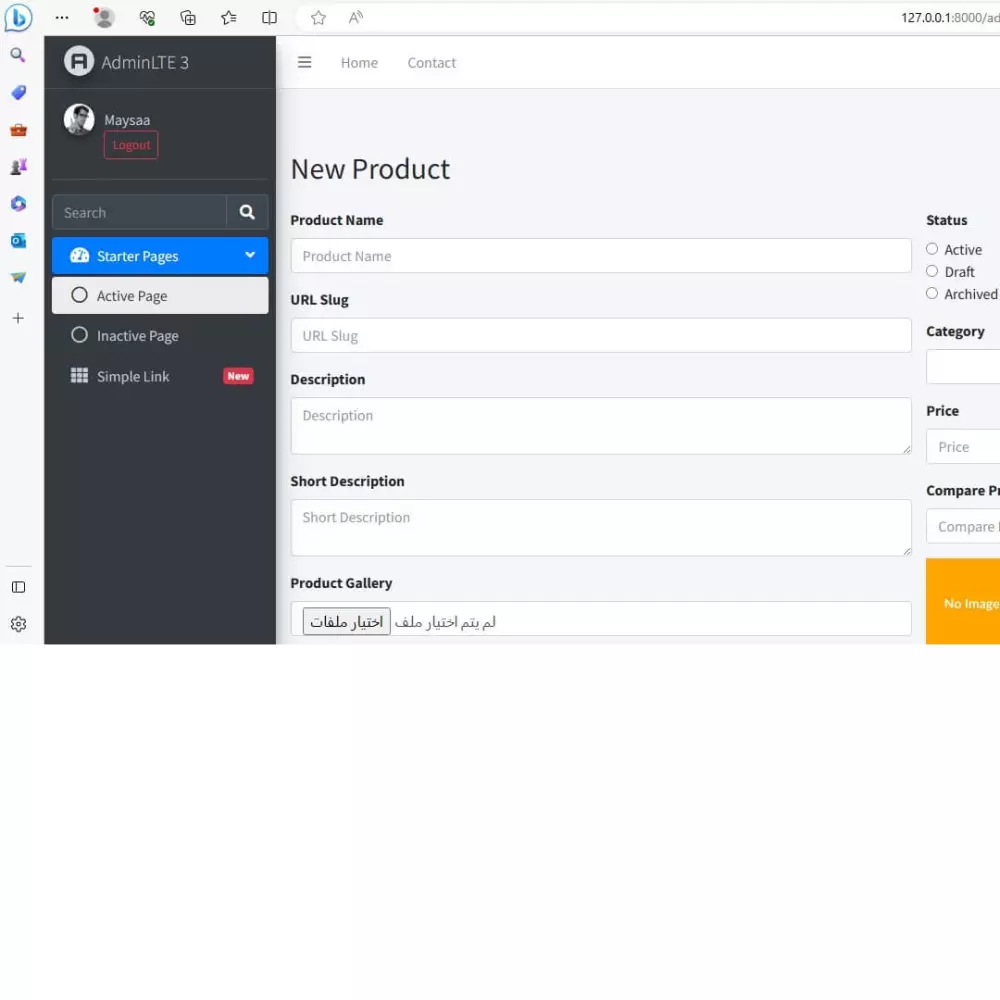Open Inactive Page in sidebar
Screen dimensions: 1000x1000
click(x=160, y=335)
